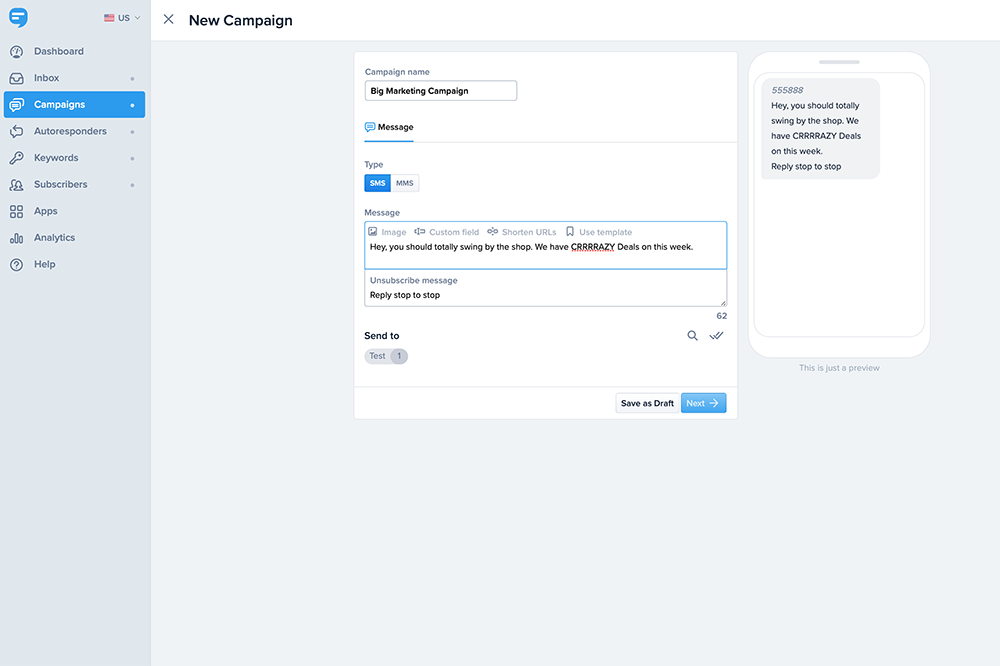
Task: Click the Analytics bar chart icon
Action: (x=16, y=238)
